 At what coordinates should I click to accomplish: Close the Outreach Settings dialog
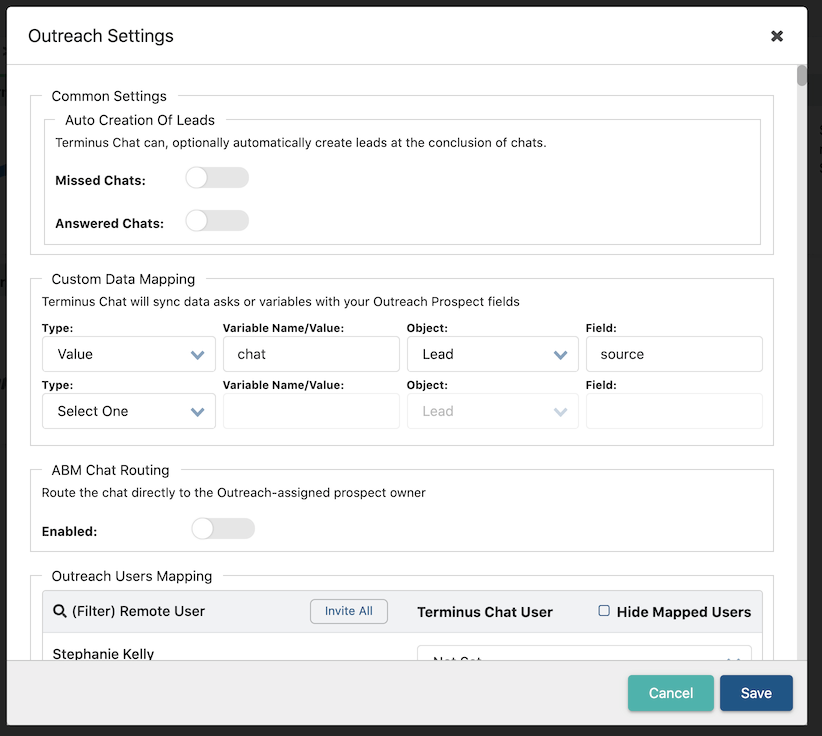776,36
